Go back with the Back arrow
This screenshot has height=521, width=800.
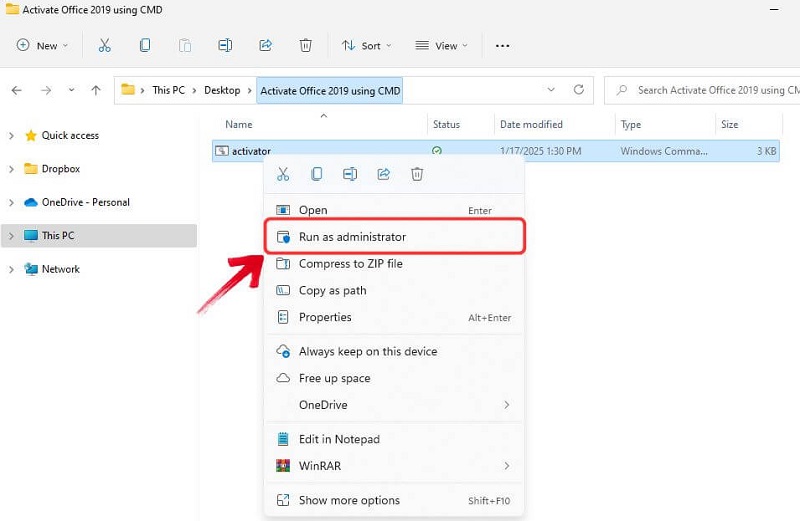pyautogui.click(x=17, y=90)
